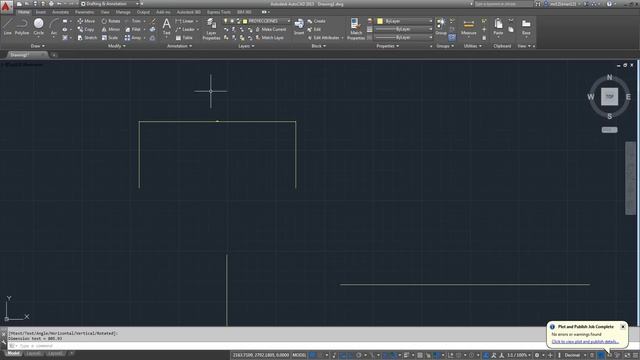Toggle MODEL space button in status bar
The image size is (640, 360).
coord(299,355)
